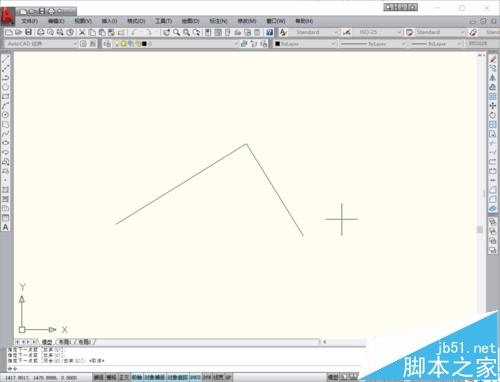Open the 文件(F) menu

click(30, 21)
